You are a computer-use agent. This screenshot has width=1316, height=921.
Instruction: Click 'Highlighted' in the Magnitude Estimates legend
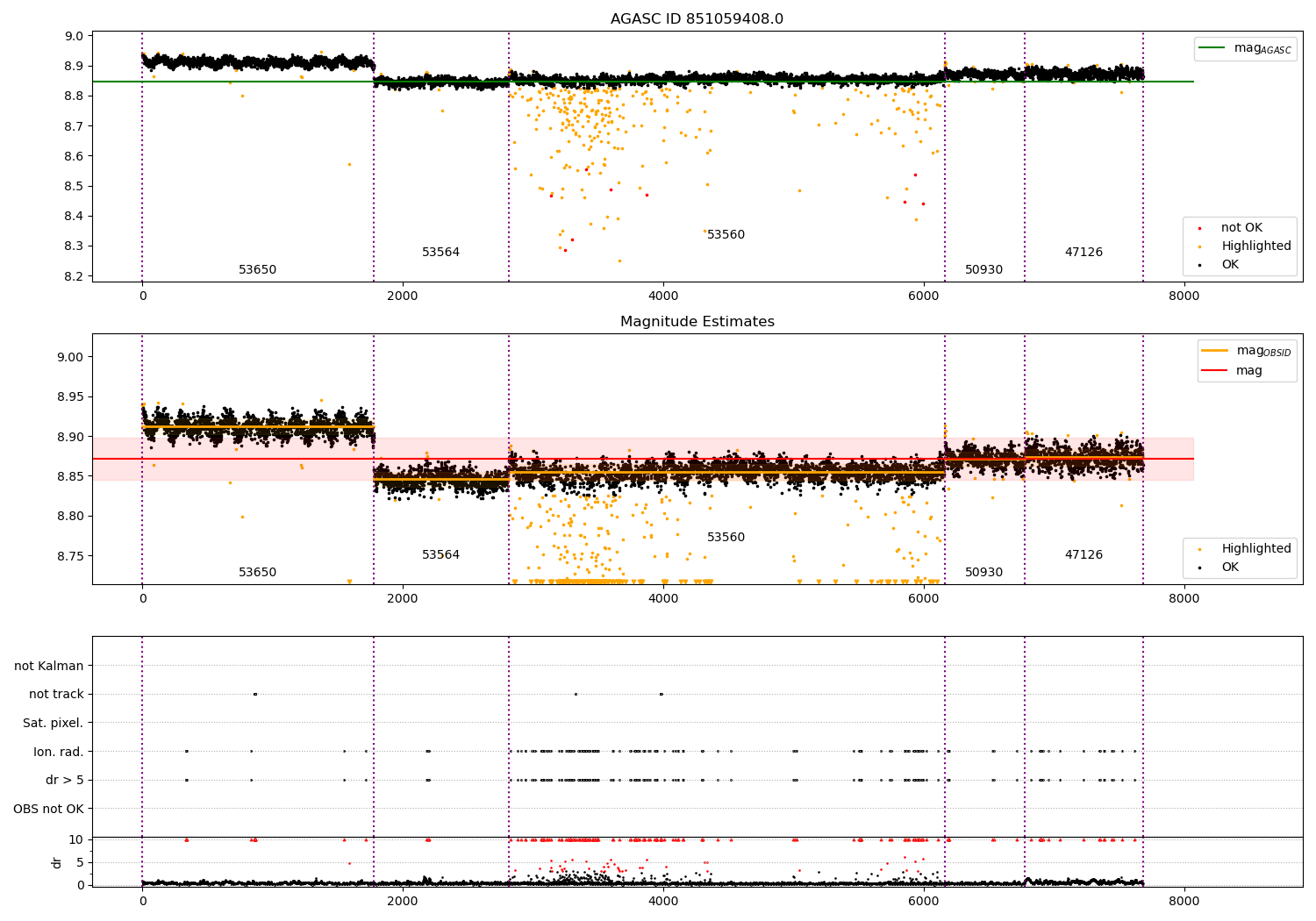click(x=1255, y=549)
